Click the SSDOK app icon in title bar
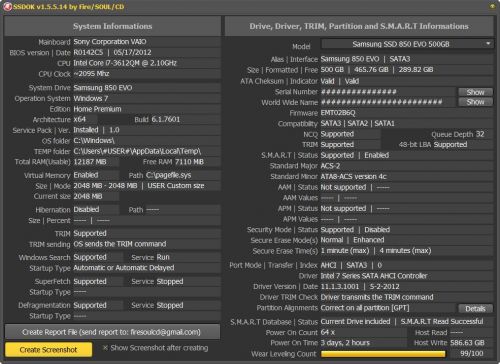Viewport: 500px width, 364px height. tap(7, 7)
